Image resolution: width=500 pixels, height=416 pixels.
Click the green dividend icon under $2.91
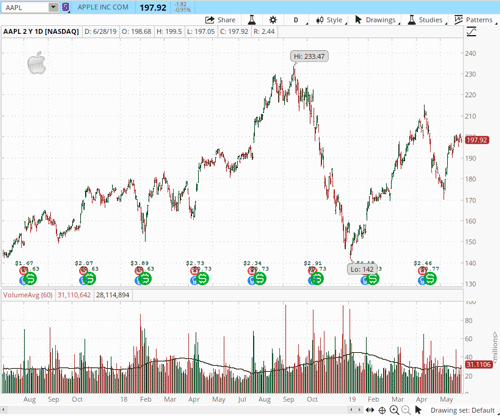click(x=317, y=278)
